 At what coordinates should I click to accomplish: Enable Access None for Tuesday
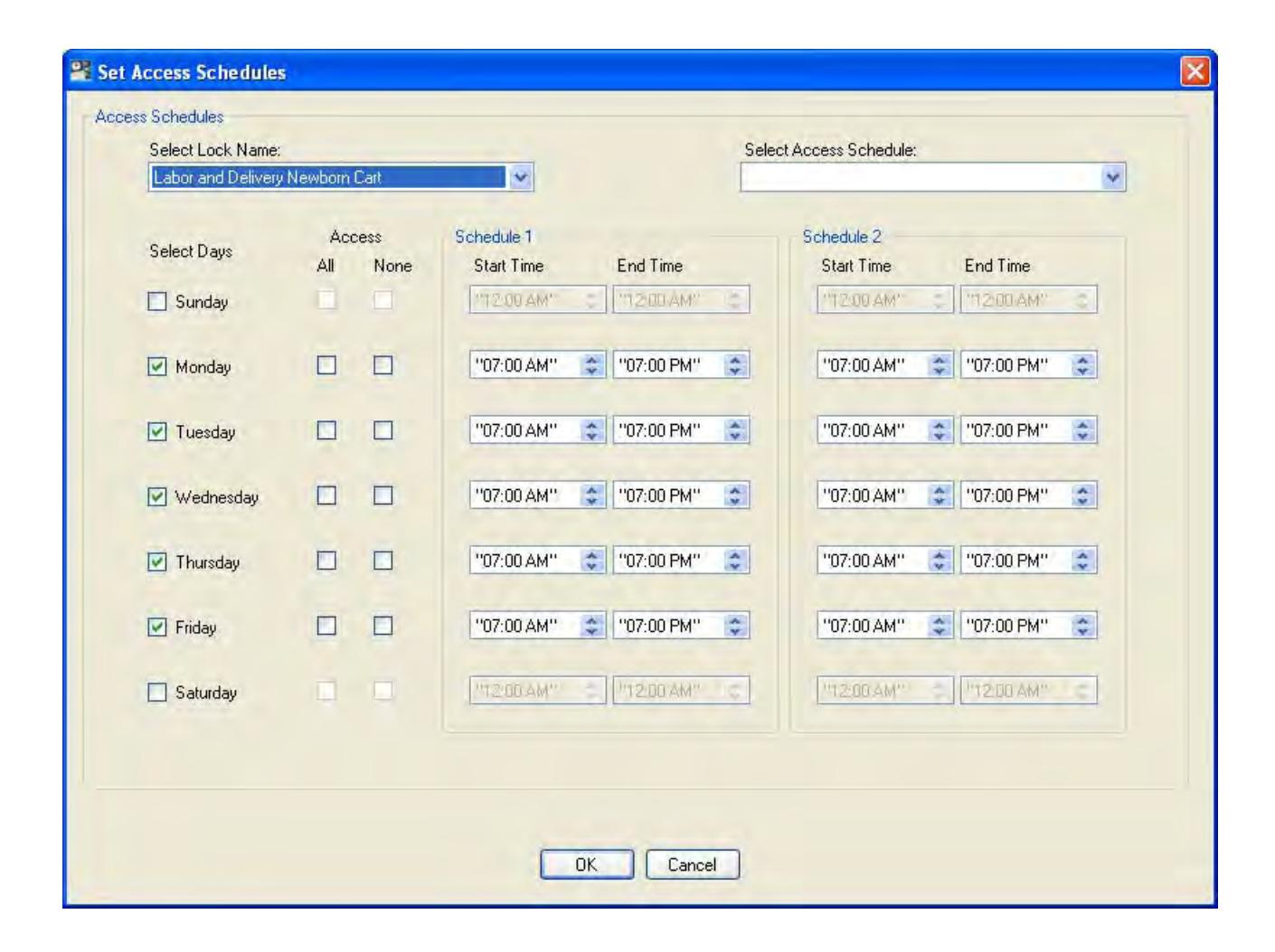coord(383,430)
